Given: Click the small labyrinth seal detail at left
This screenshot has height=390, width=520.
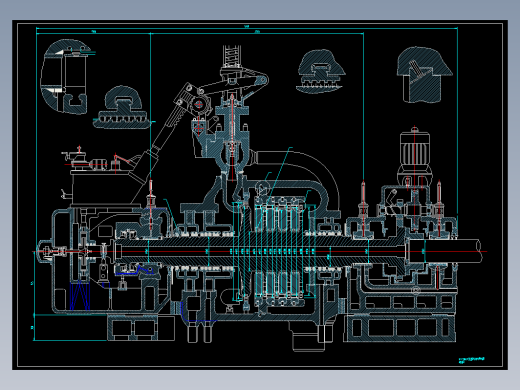Looking at the screenshot, I should (121, 107).
